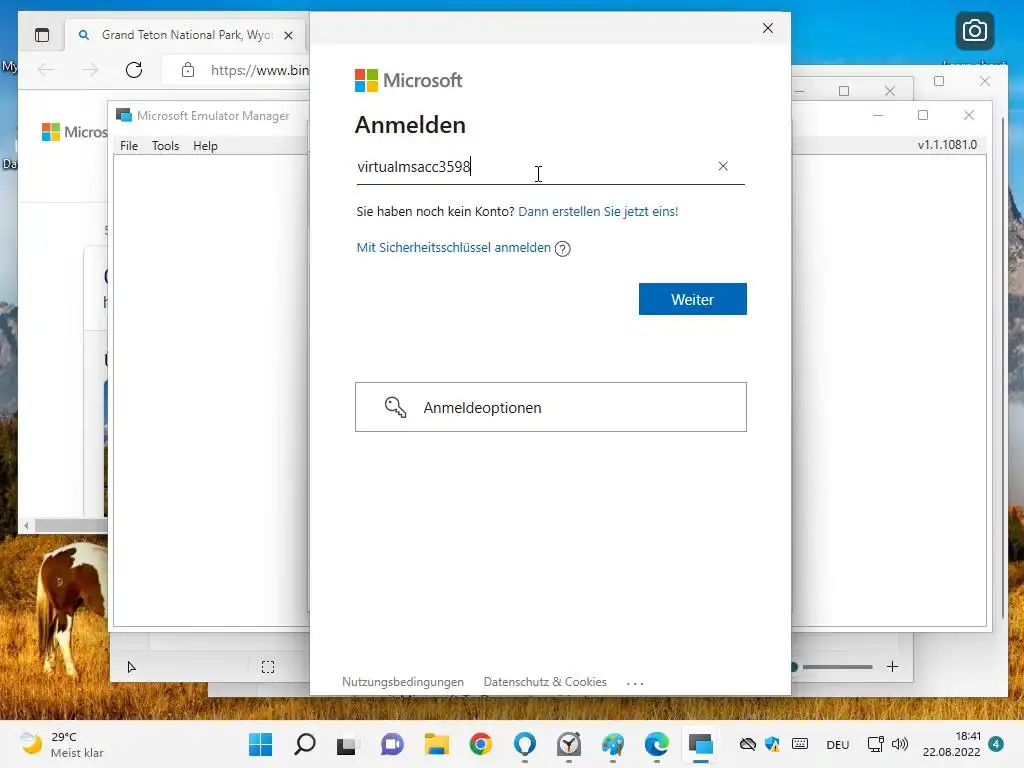
Task: Click the Weiter button
Action: click(x=692, y=299)
